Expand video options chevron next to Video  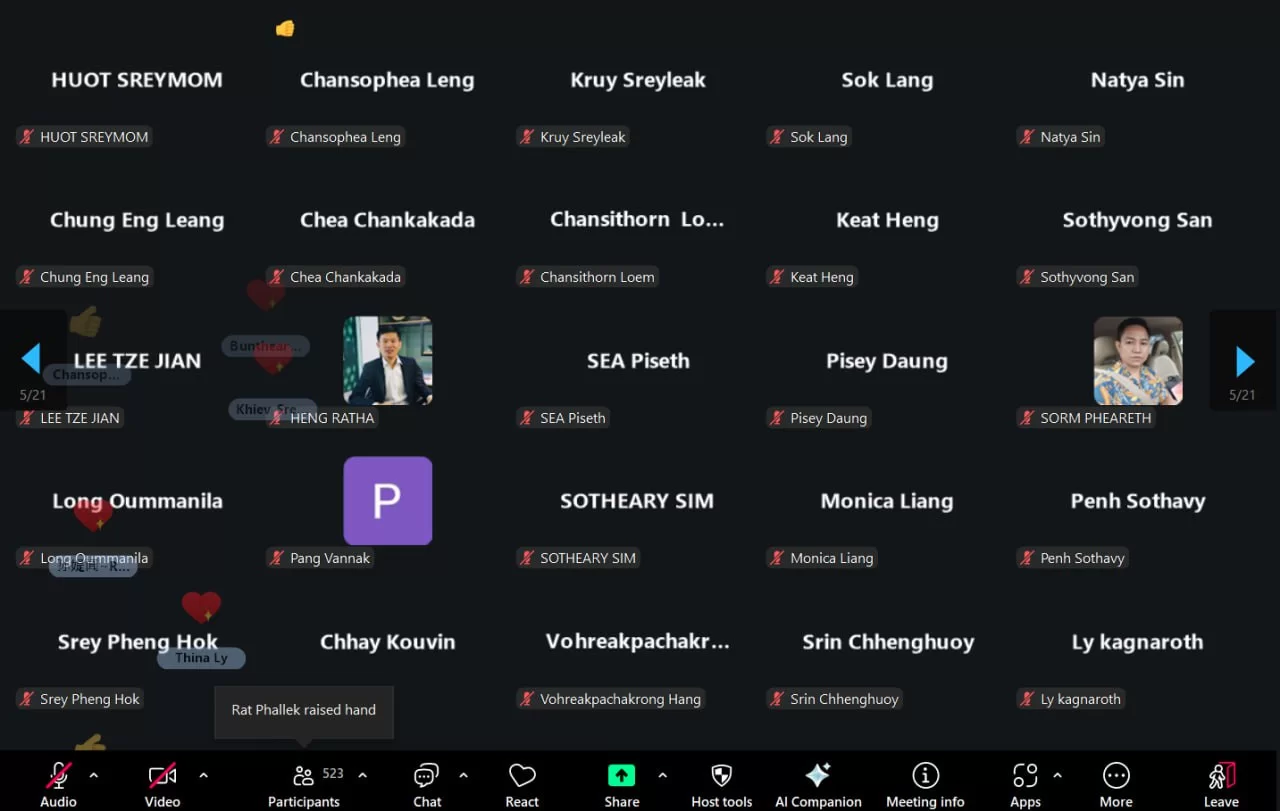tap(204, 775)
